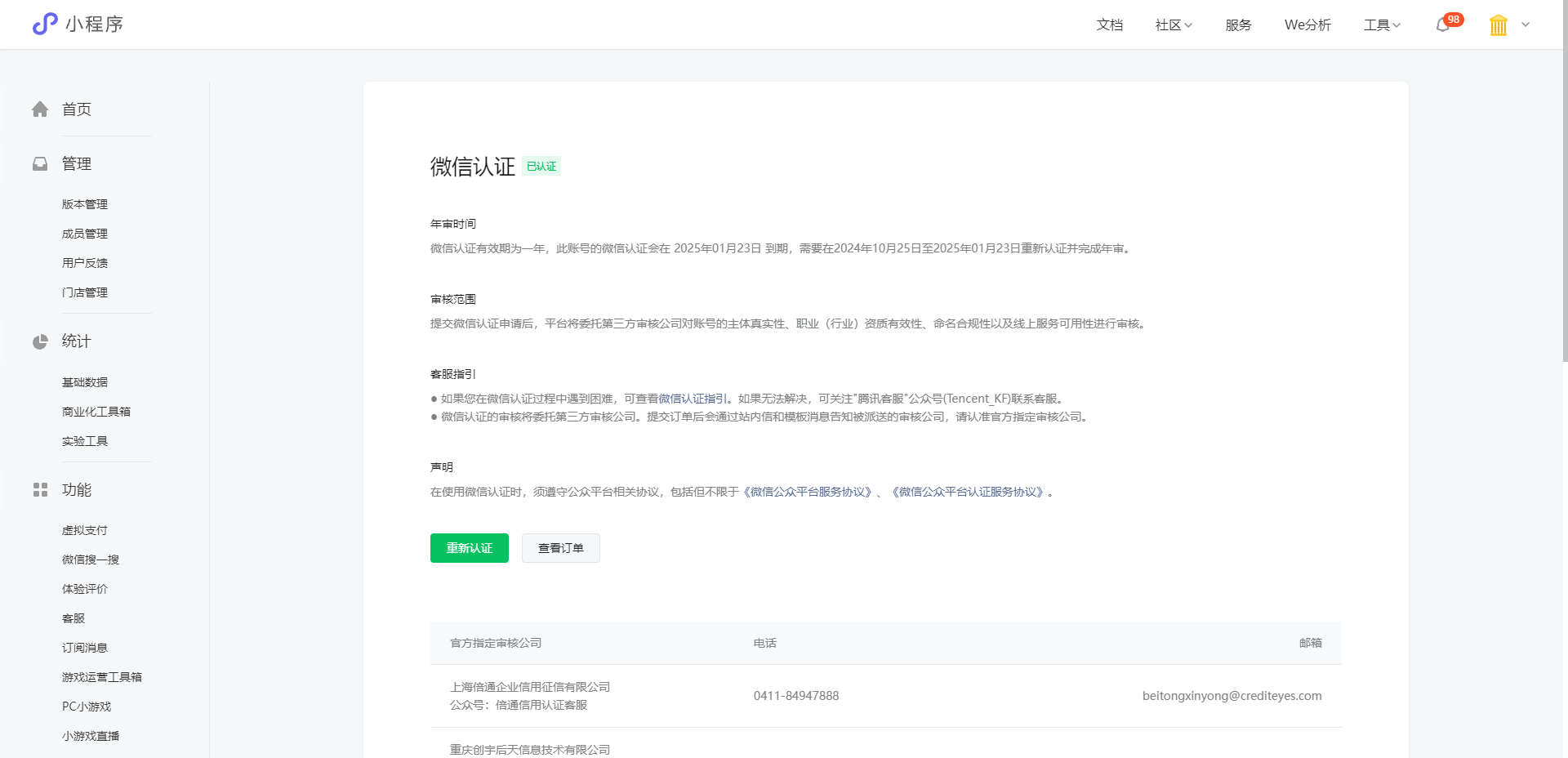Click the 官方指定审核公司 column header
Viewport: 1568px width, 758px height.
coord(496,643)
